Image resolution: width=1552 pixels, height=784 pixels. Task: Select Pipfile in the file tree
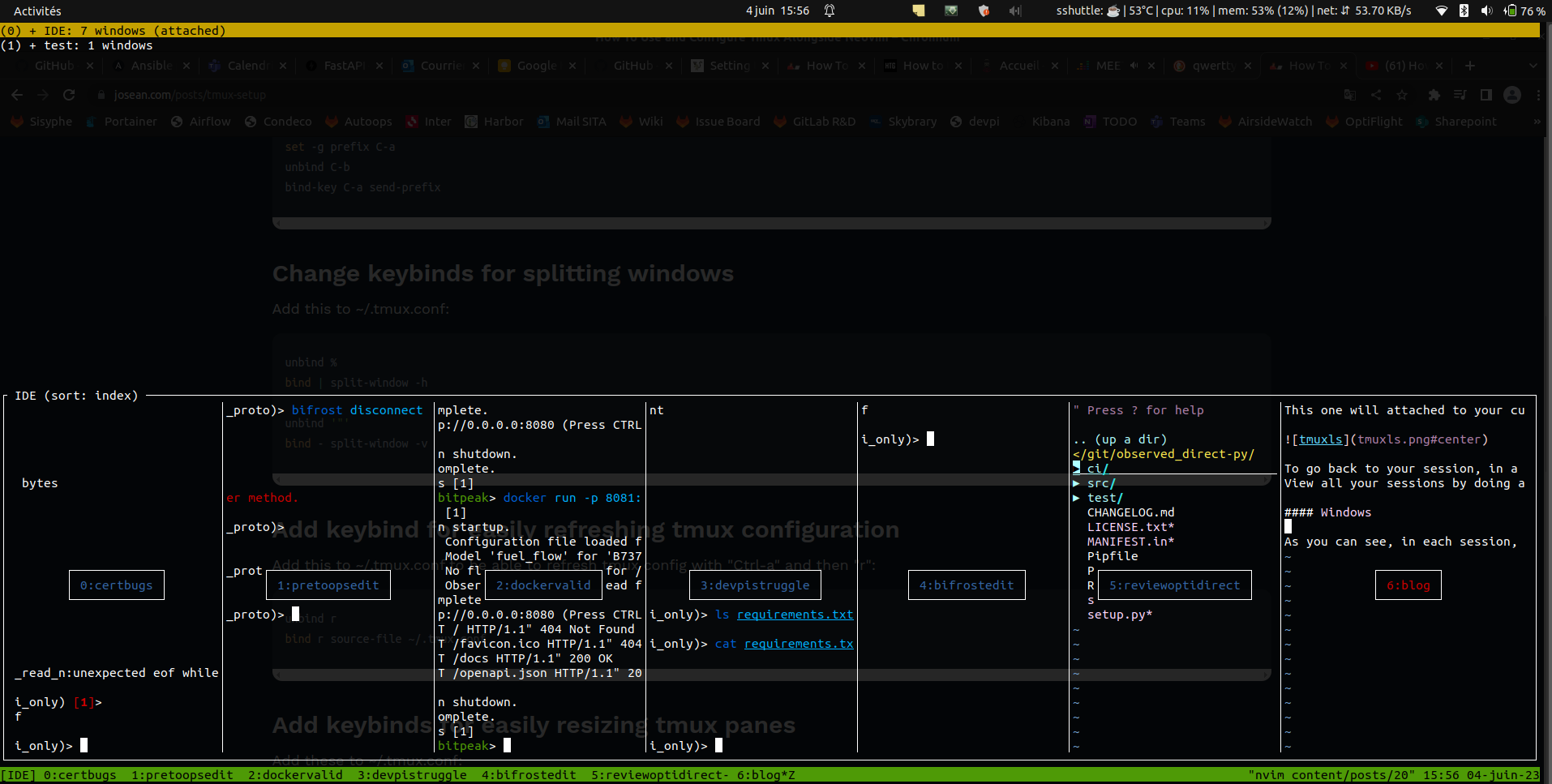1113,556
